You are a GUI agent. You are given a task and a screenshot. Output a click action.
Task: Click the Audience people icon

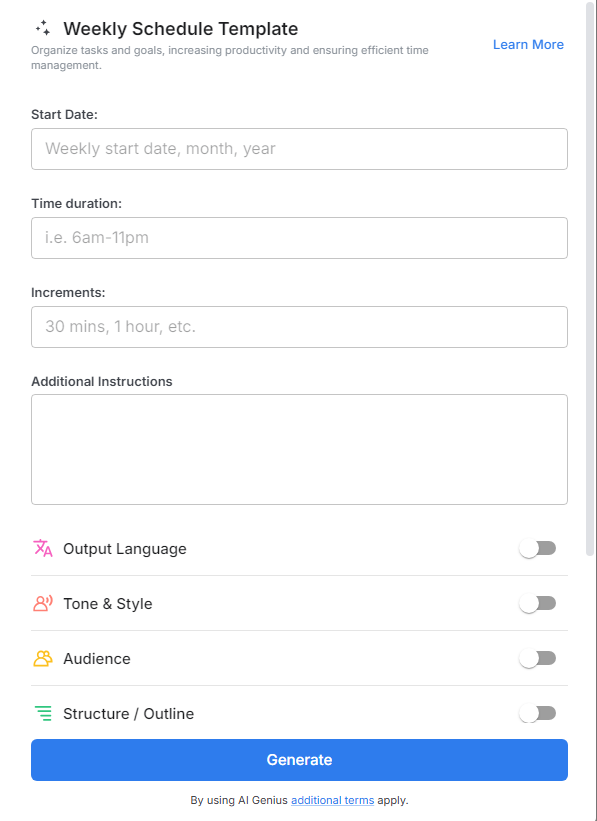coord(42,658)
